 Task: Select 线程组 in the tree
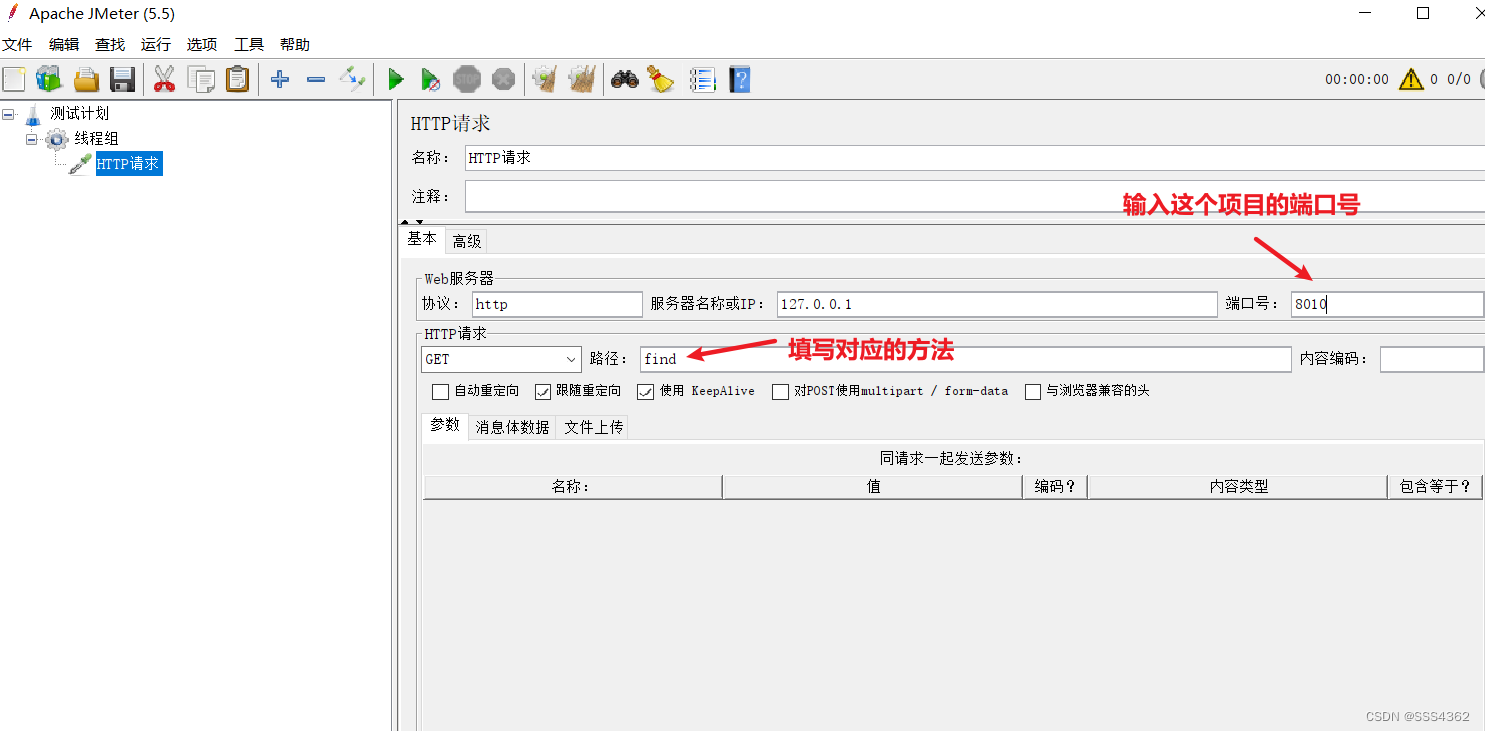(x=96, y=138)
